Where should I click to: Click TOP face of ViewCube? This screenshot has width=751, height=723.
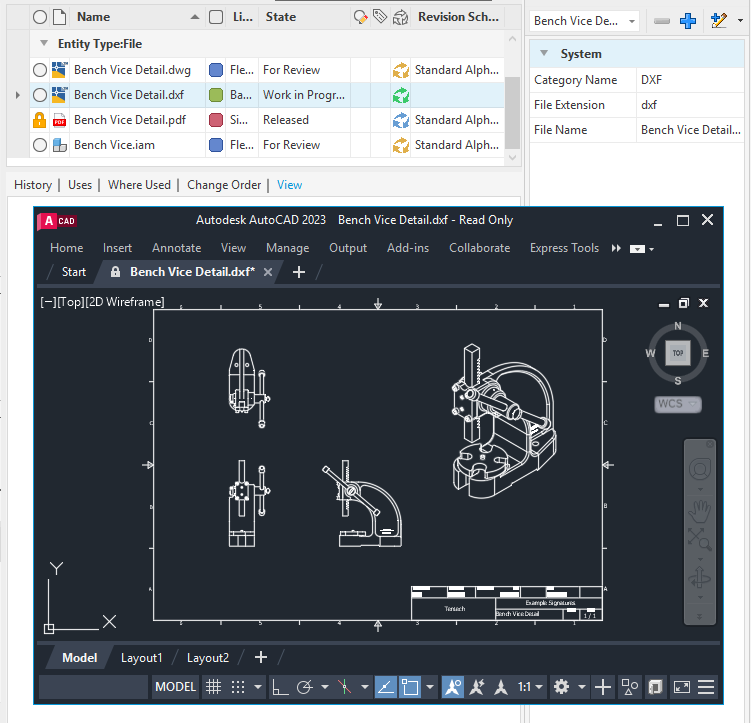(x=678, y=353)
